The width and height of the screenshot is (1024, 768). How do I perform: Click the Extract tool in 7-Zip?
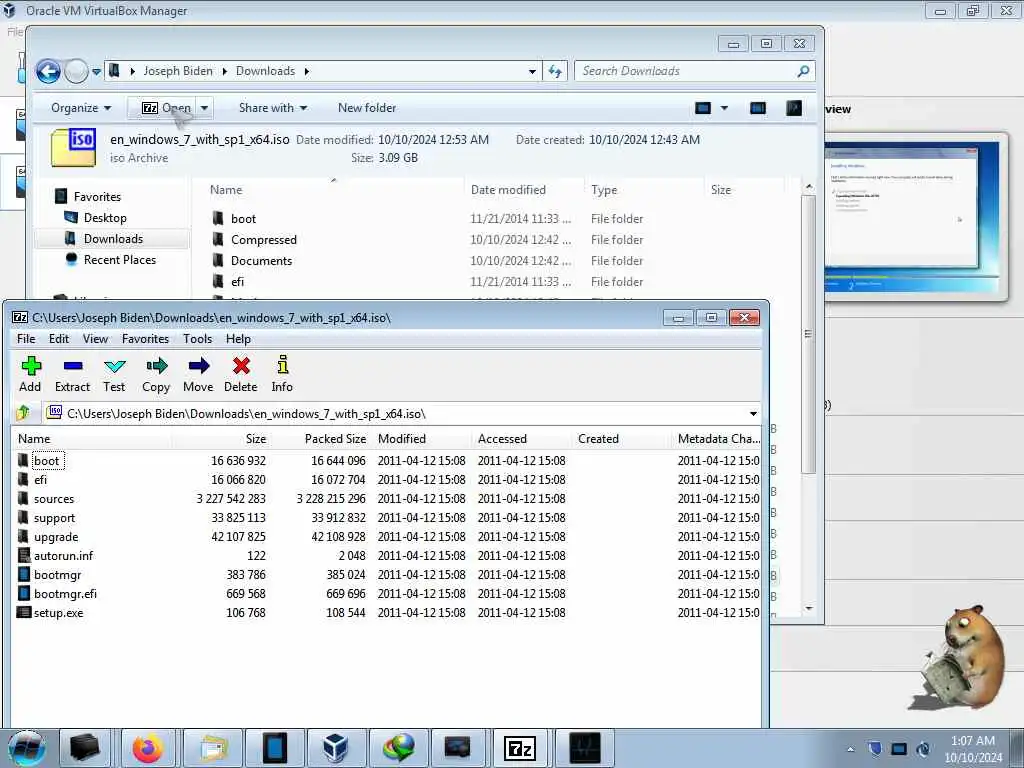click(x=72, y=374)
